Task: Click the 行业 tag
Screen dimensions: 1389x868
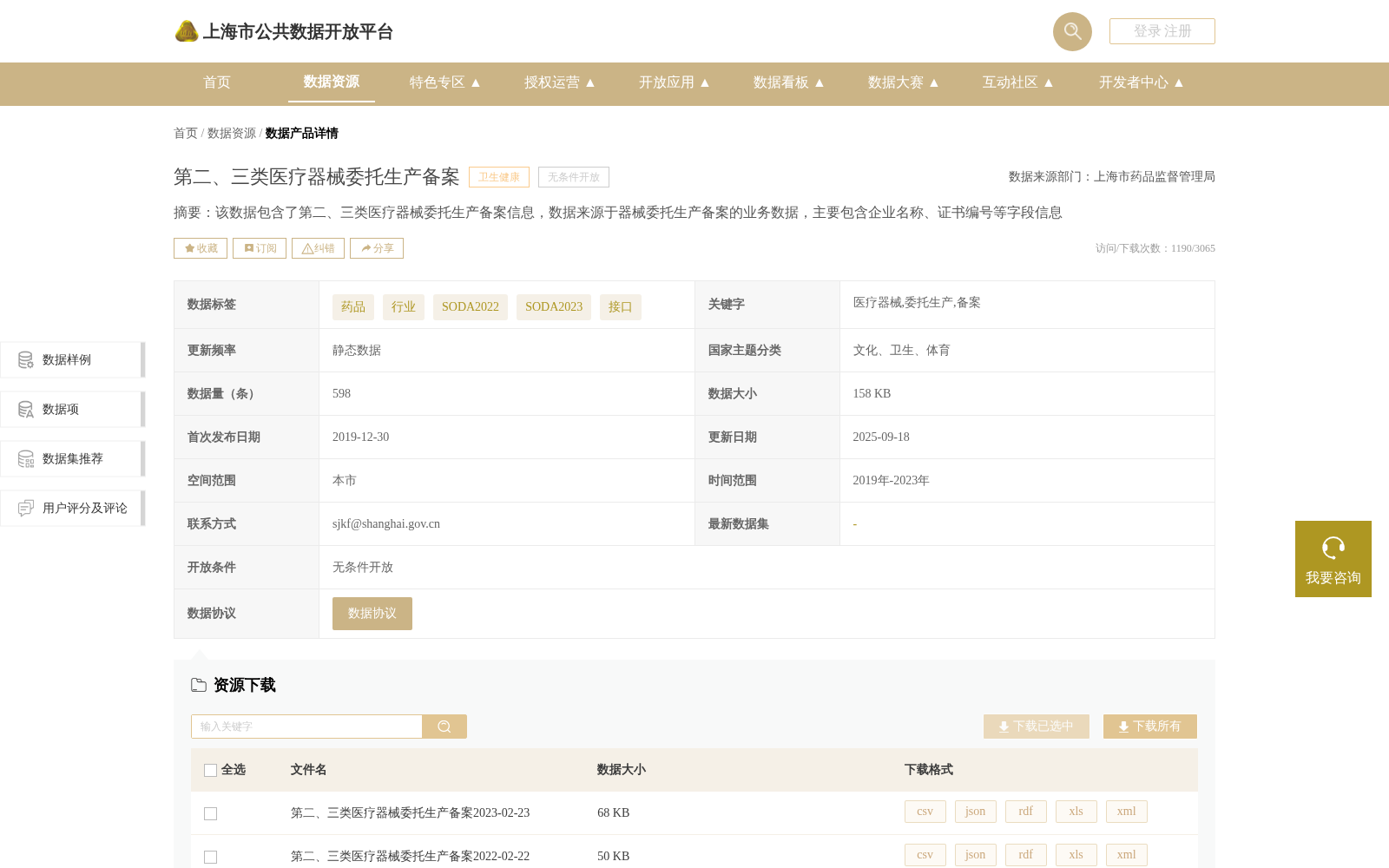Action: 404,307
